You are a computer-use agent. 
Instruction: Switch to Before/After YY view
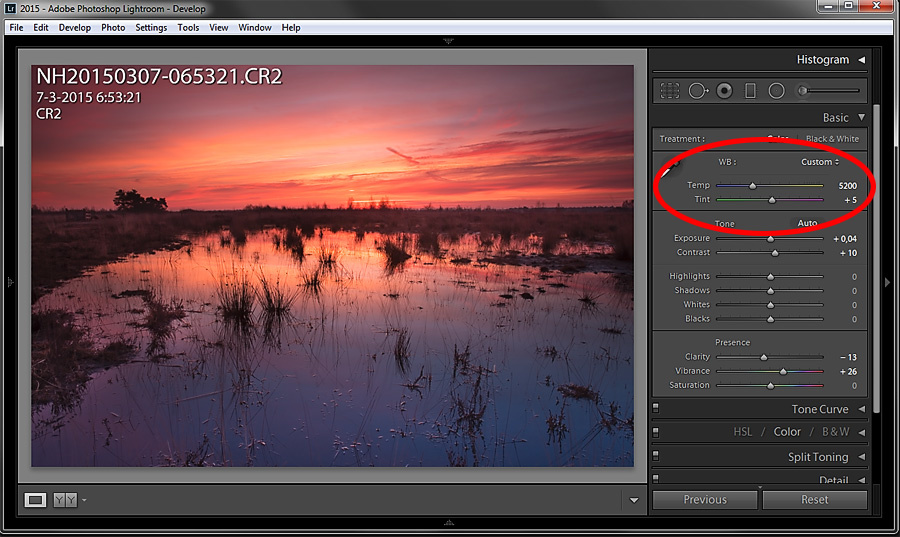pyautogui.click(x=65, y=500)
